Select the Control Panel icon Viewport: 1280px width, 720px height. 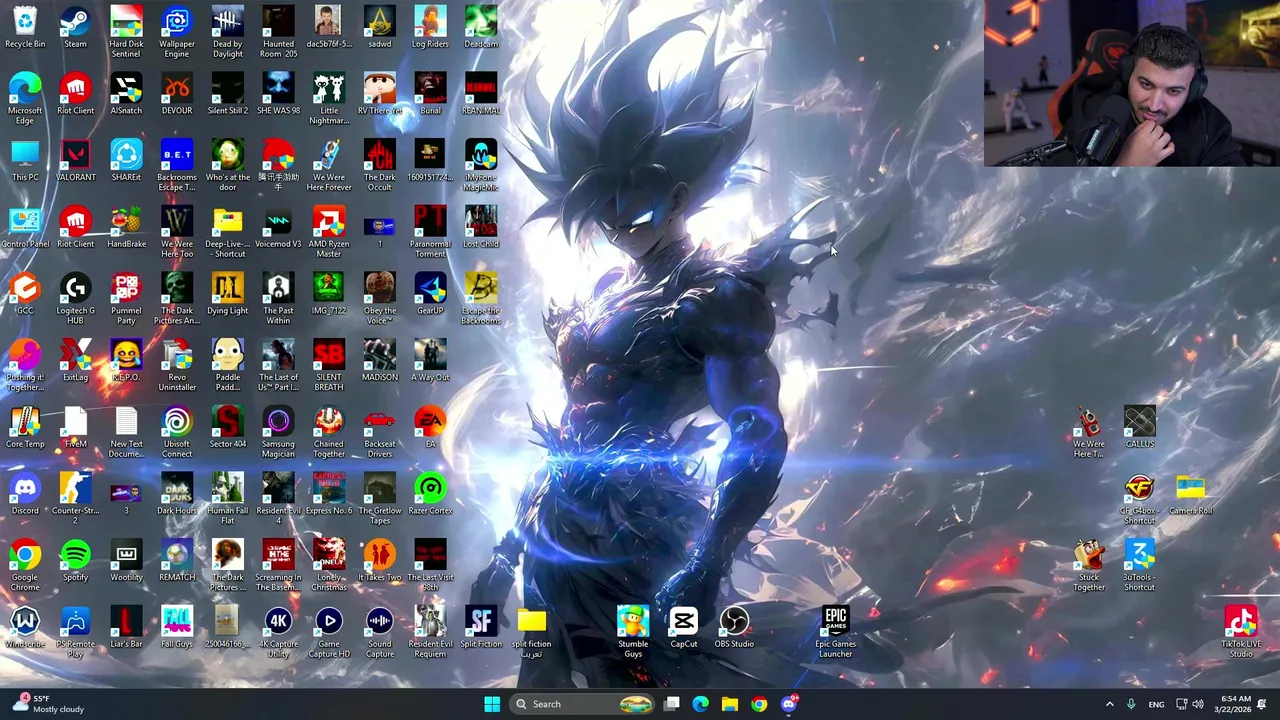coord(25,228)
